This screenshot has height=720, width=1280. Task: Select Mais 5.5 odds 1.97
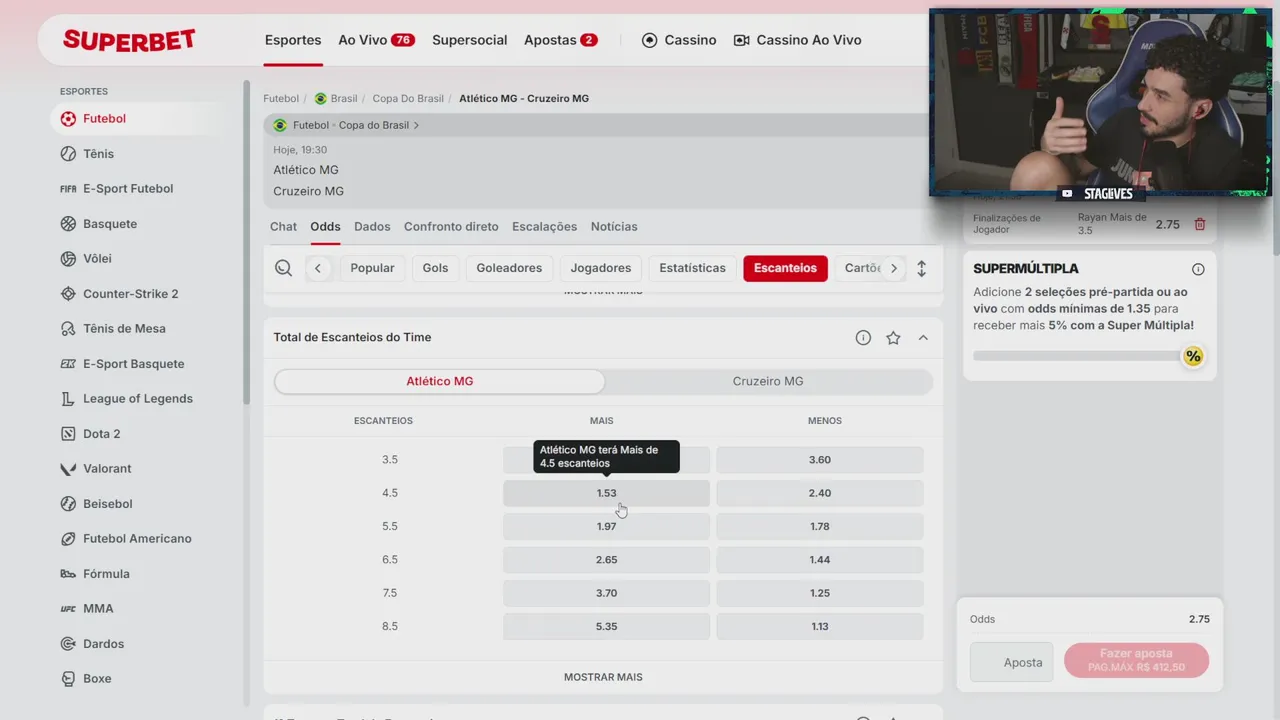coord(606,526)
